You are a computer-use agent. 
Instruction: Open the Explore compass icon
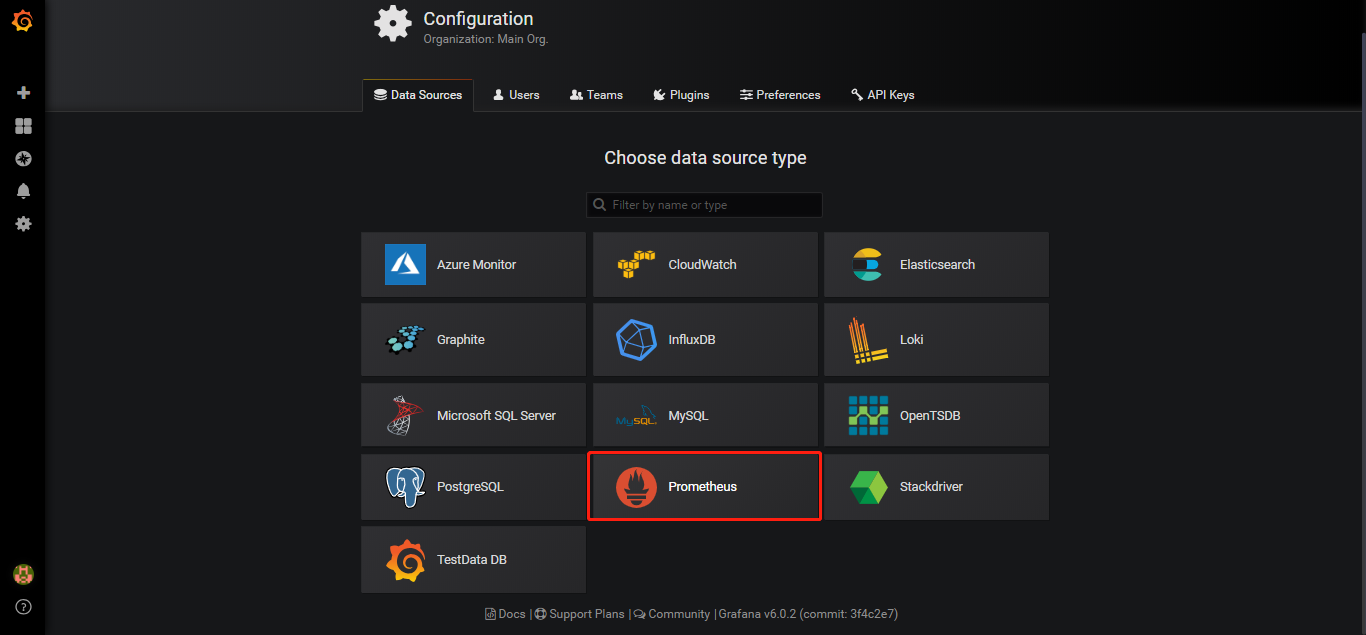pos(23,159)
